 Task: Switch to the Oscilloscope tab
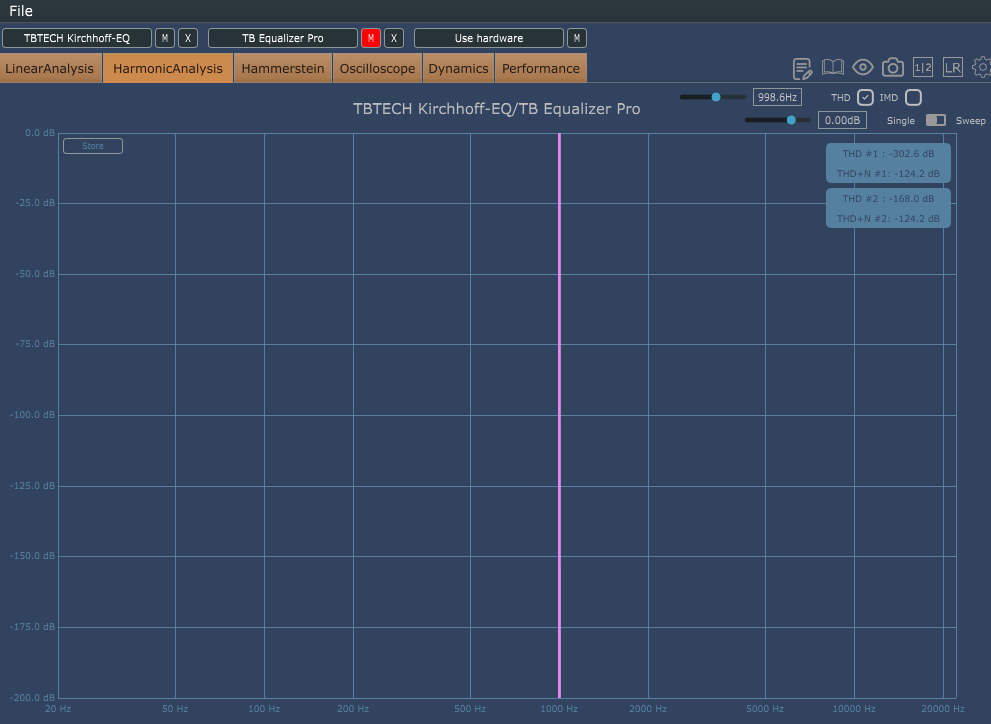377,68
